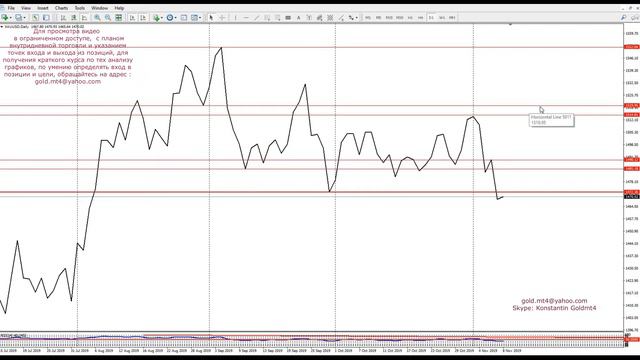Screen dimensions: 640x360
Task: Toggle the Market Watch panel icon
Action: pos(36,18)
